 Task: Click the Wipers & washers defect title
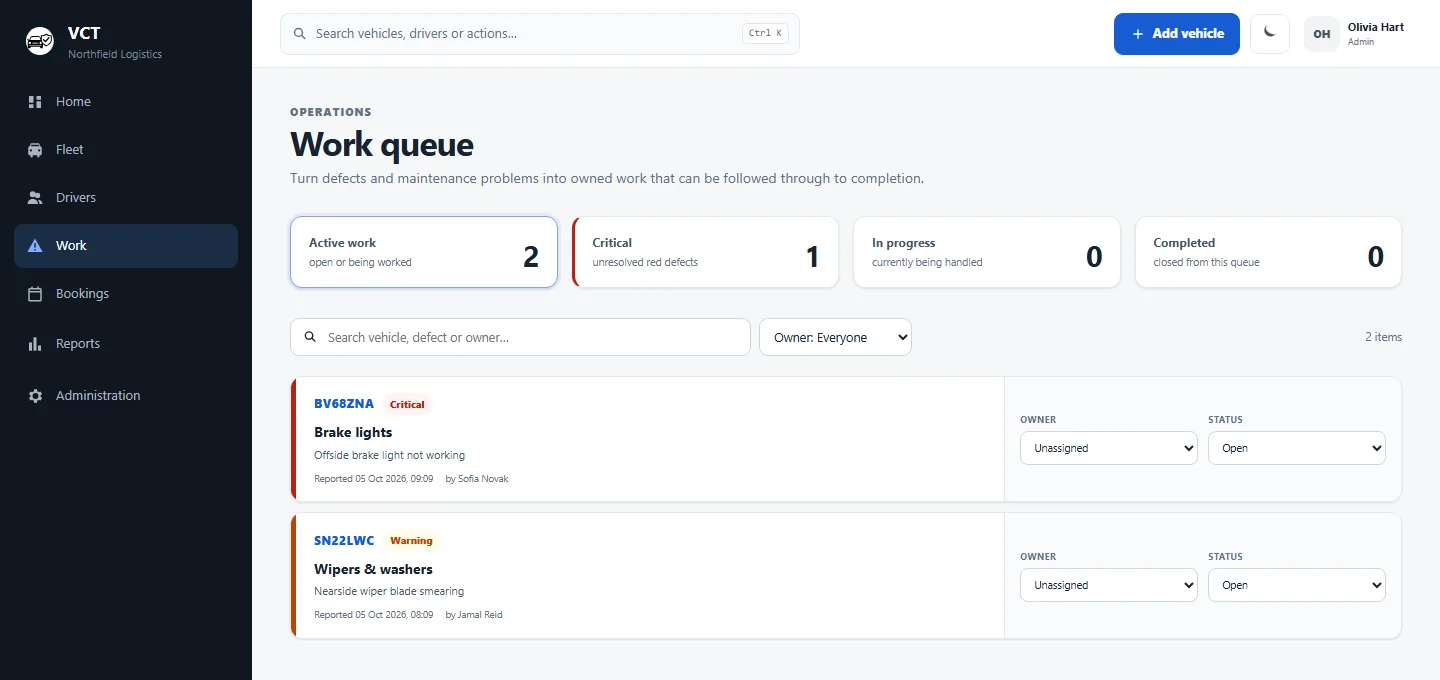pos(373,570)
